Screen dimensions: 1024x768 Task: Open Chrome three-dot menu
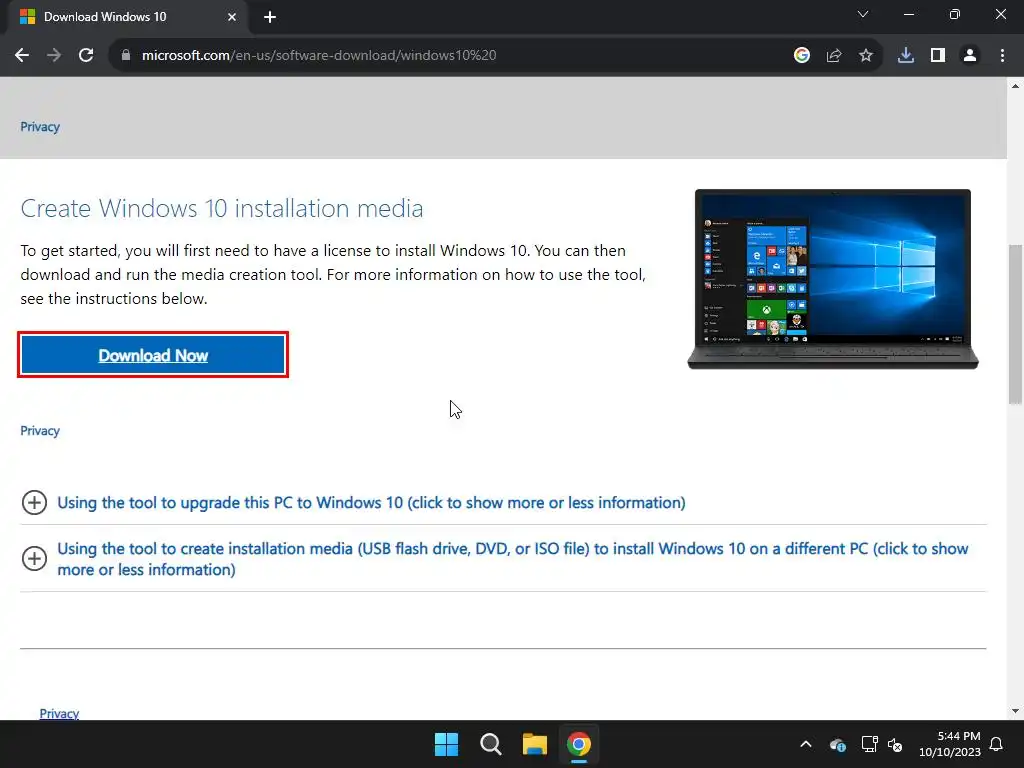coord(1002,56)
